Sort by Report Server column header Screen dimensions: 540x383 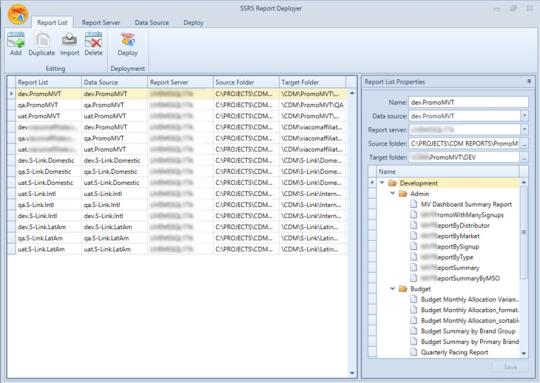point(180,82)
